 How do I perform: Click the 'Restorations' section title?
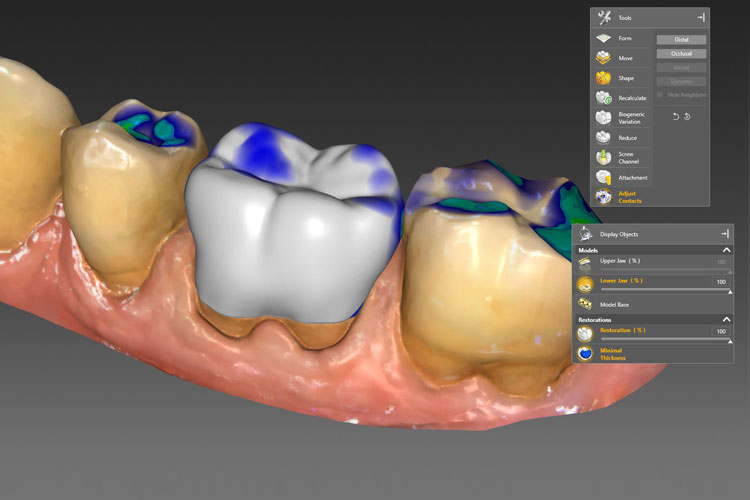595,320
